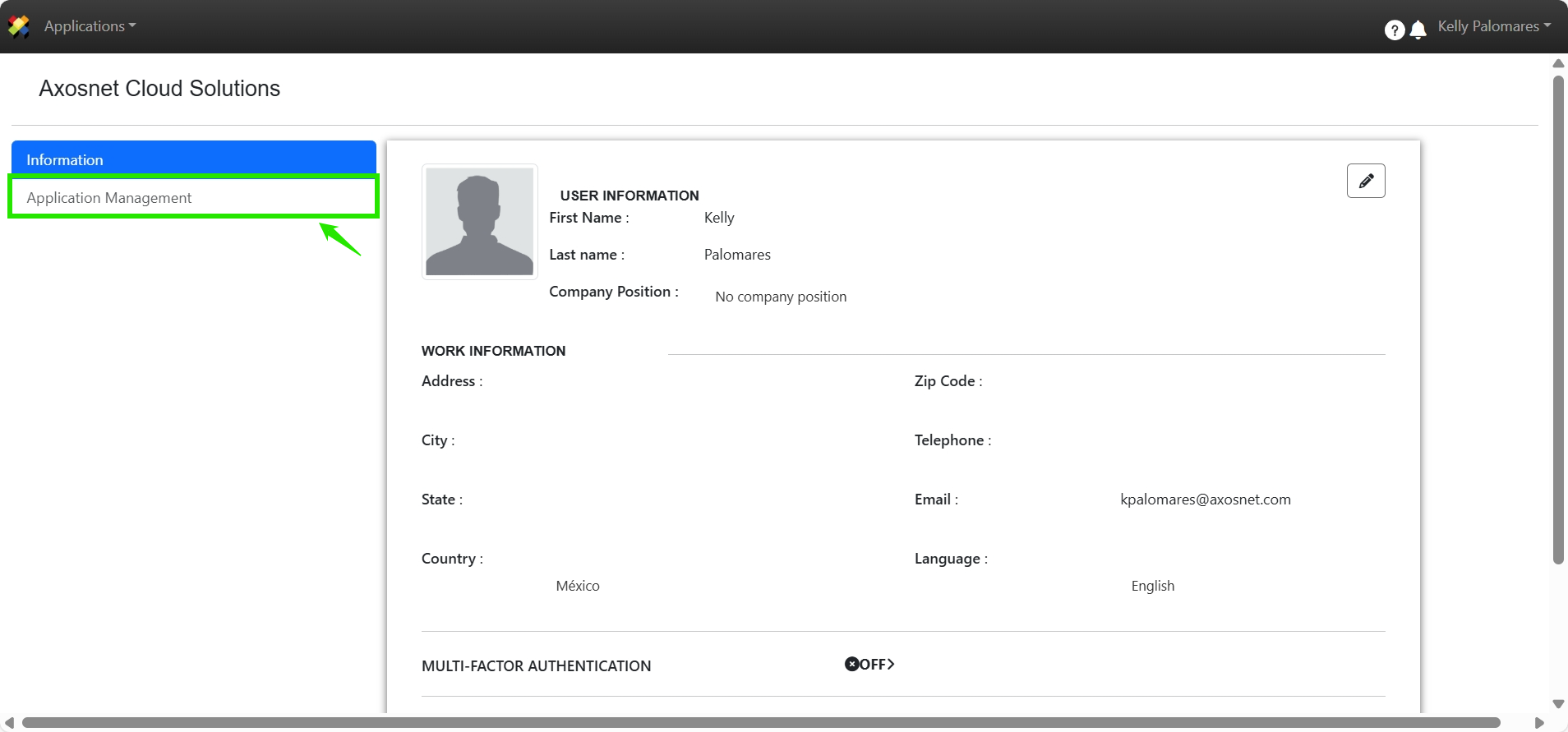Click the WORK INFORMATION heading

tap(493, 351)
